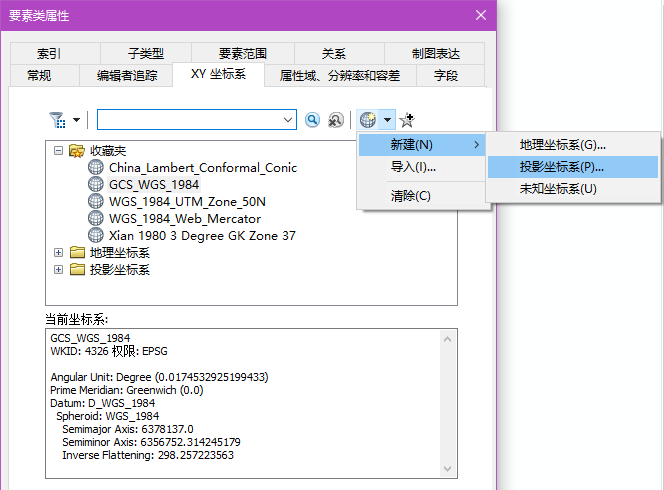
Task: Choose 清除(C) from the menu
Action: pos(421,196)
